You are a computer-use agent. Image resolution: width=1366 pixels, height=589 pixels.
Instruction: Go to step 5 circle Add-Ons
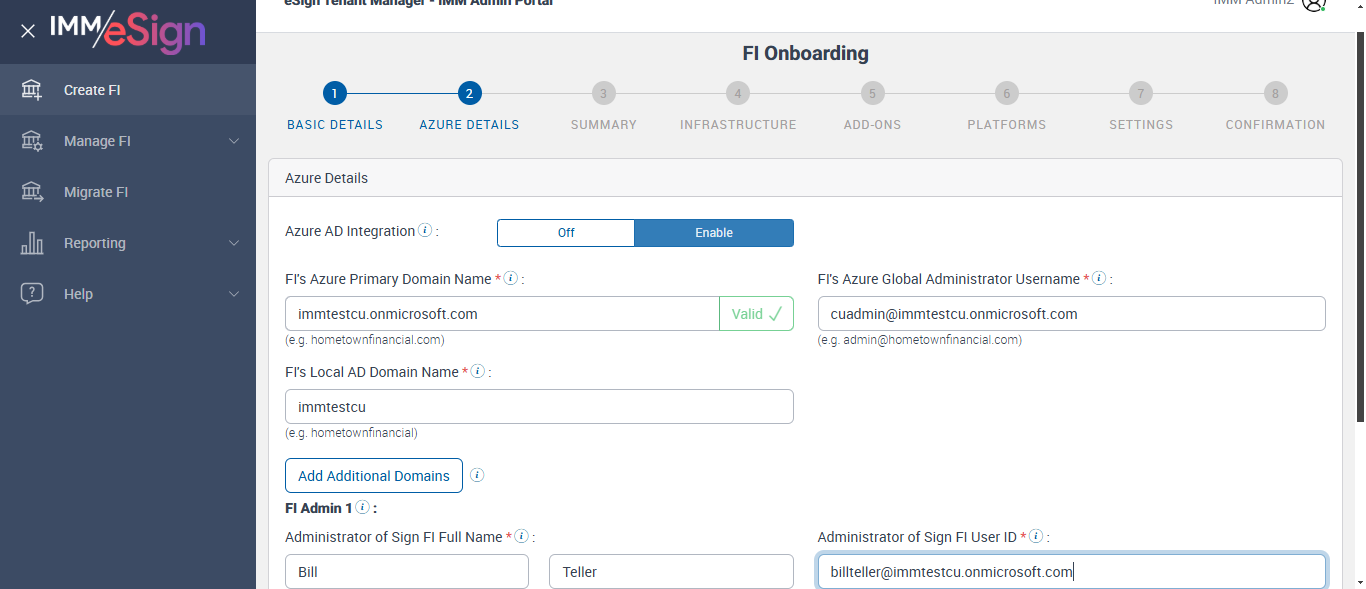point(872,94)
